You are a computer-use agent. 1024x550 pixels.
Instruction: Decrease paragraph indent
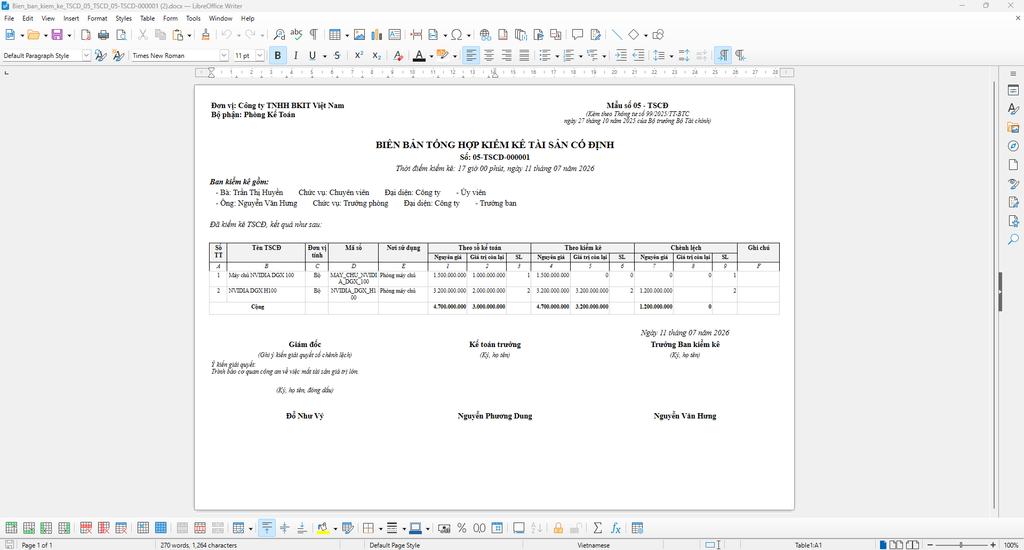tap(639, 56)
